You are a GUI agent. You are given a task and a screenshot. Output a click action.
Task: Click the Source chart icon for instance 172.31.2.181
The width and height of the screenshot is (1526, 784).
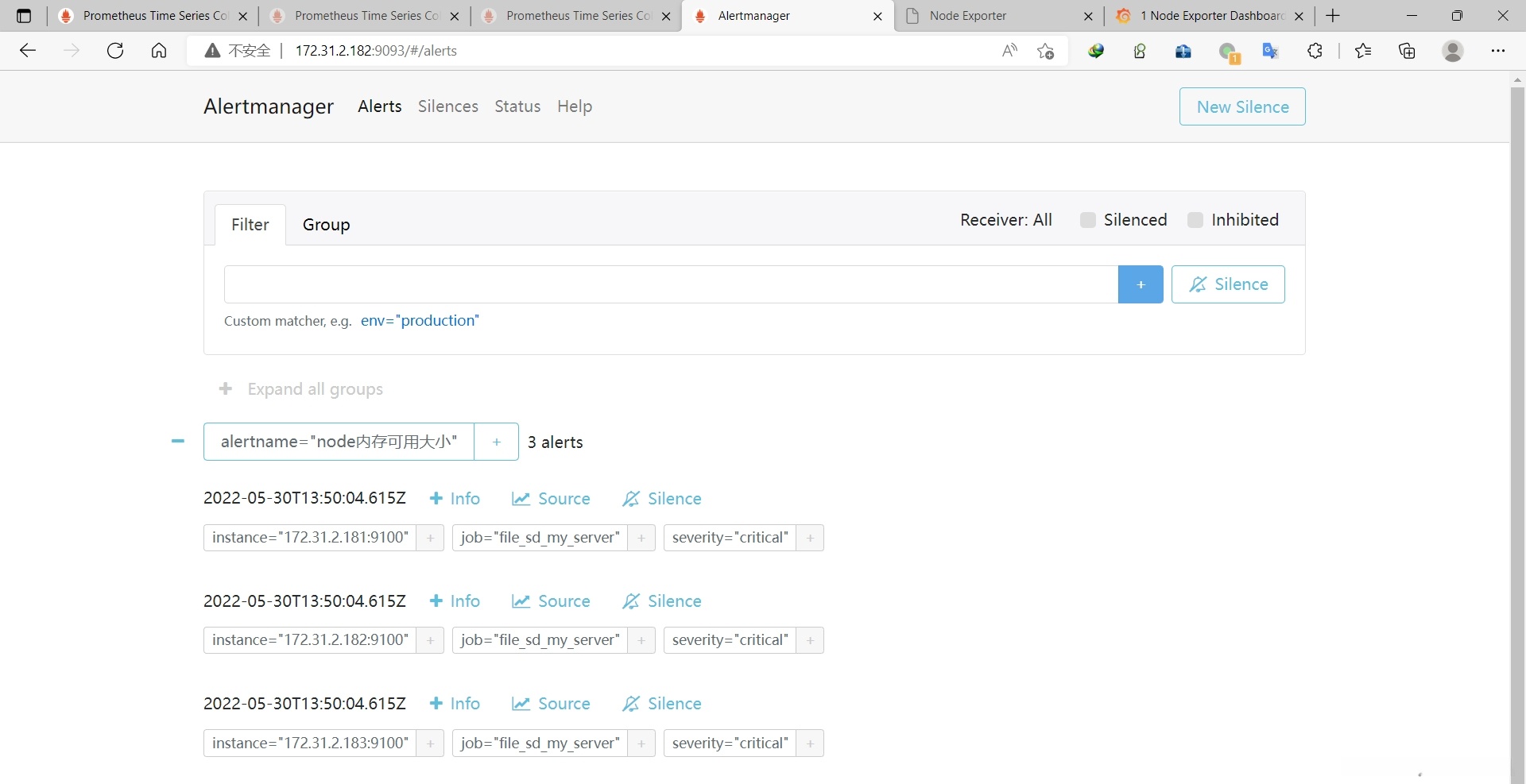(x=521, y=499)
